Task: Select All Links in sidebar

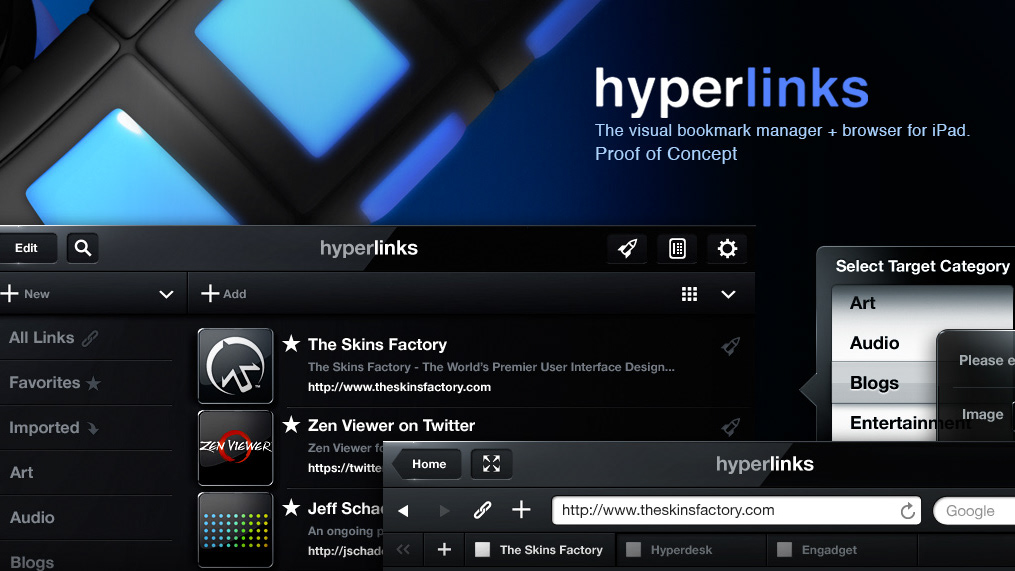Action: tap(86, 337)
